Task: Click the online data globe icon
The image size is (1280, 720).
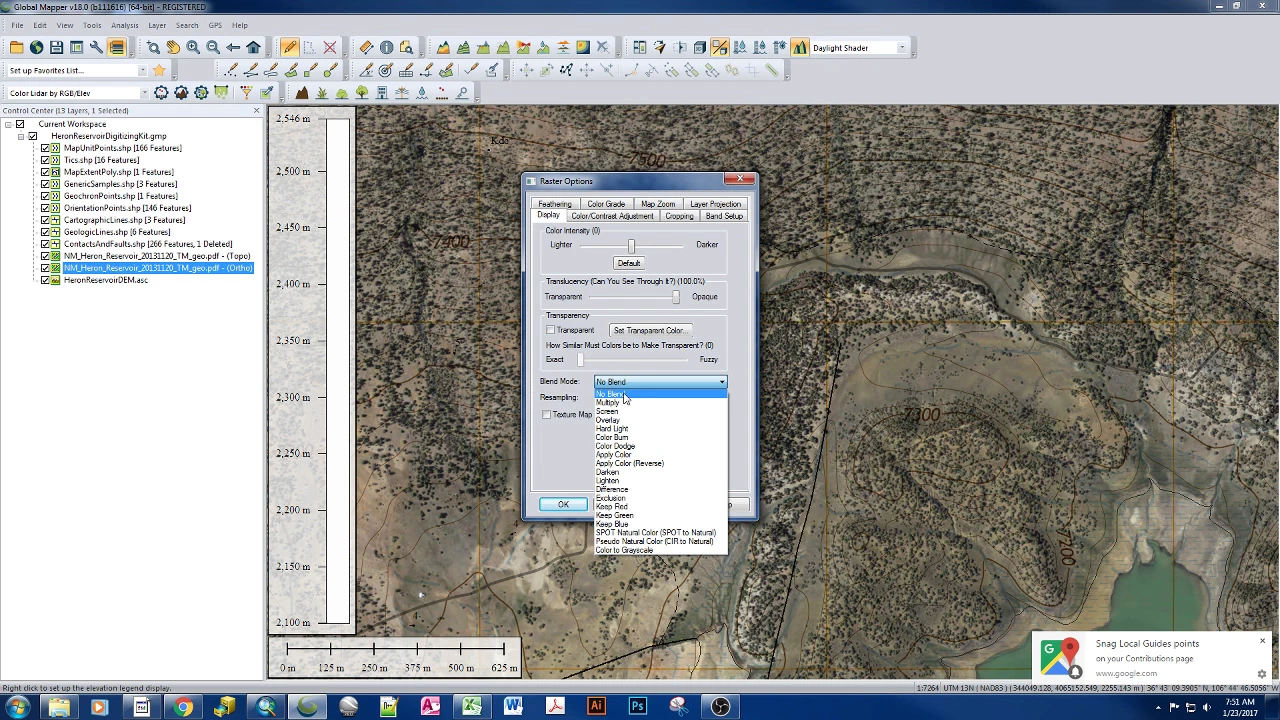Action: [x=37, y=48]
